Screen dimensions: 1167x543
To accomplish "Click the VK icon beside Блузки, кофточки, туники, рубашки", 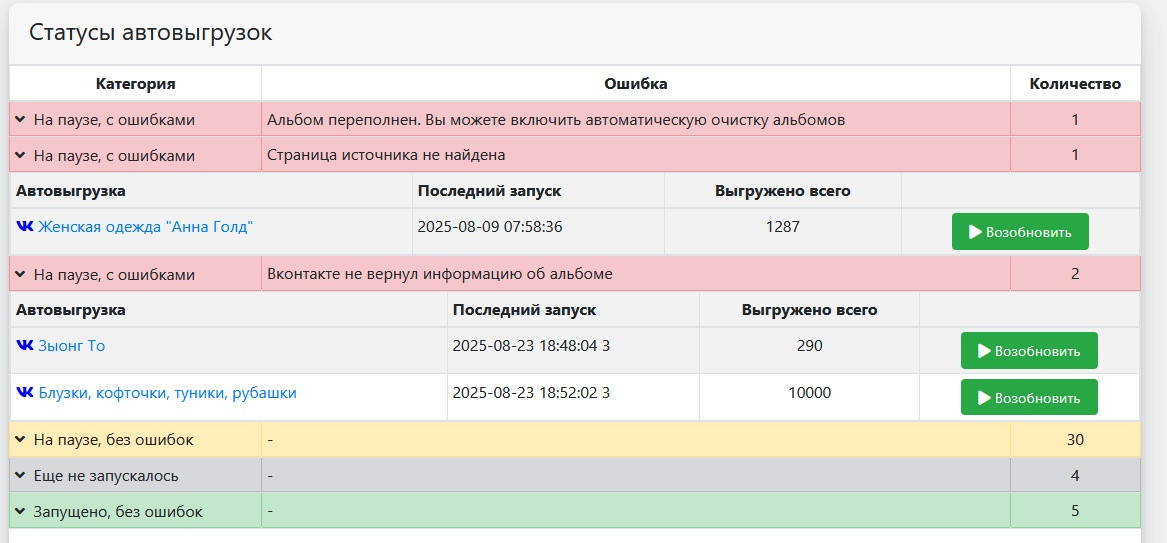I will pyautogui.click(x=24, y=393).
